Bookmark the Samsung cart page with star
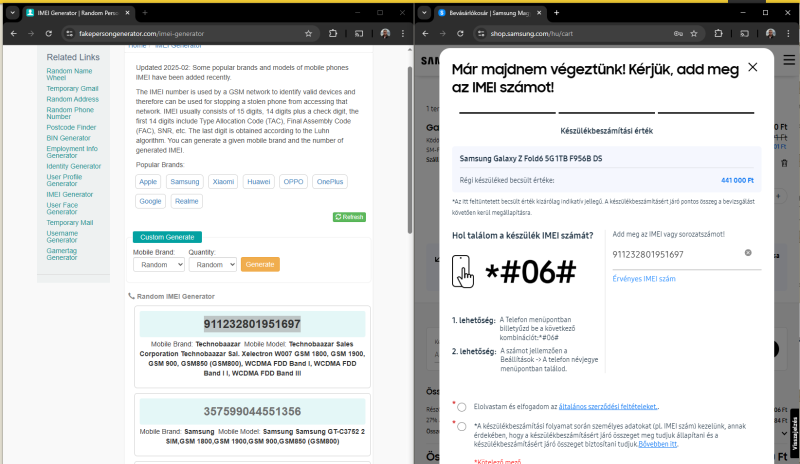This screenshot has height=464, width=800. 694,34
